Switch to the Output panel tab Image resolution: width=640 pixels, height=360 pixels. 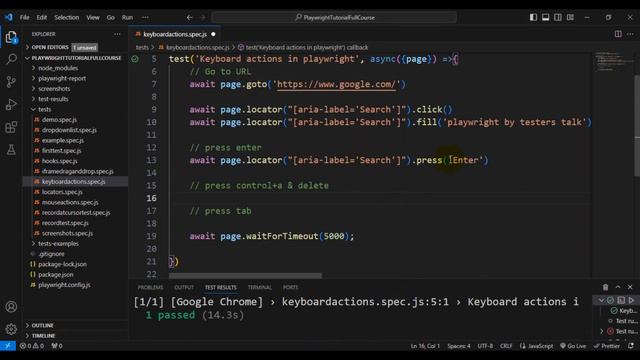(x=184, y=287)
